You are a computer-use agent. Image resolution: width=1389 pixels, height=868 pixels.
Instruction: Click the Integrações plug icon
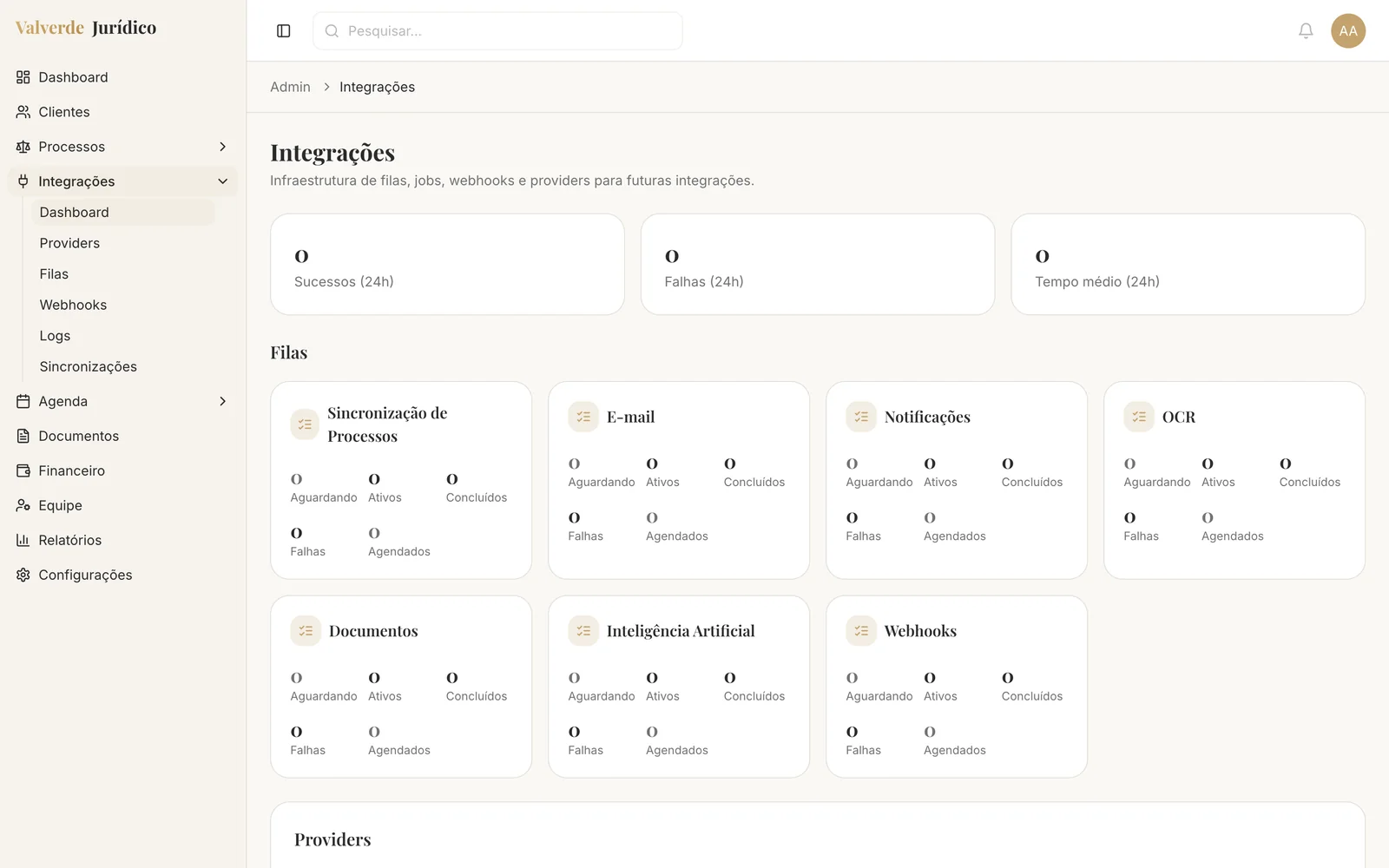coord(23,181)
